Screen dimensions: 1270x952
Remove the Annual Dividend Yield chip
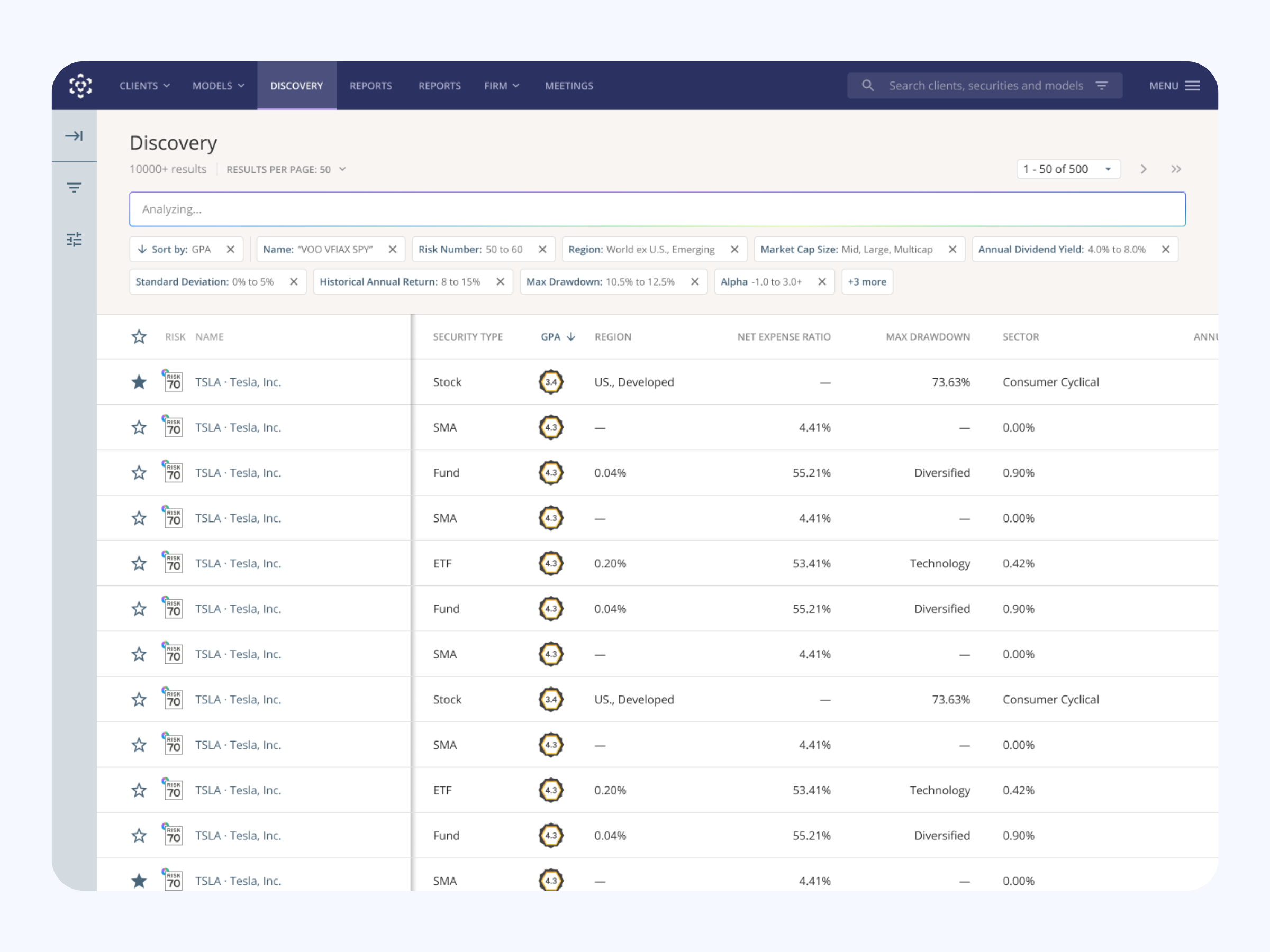[x=1166, y=250]
